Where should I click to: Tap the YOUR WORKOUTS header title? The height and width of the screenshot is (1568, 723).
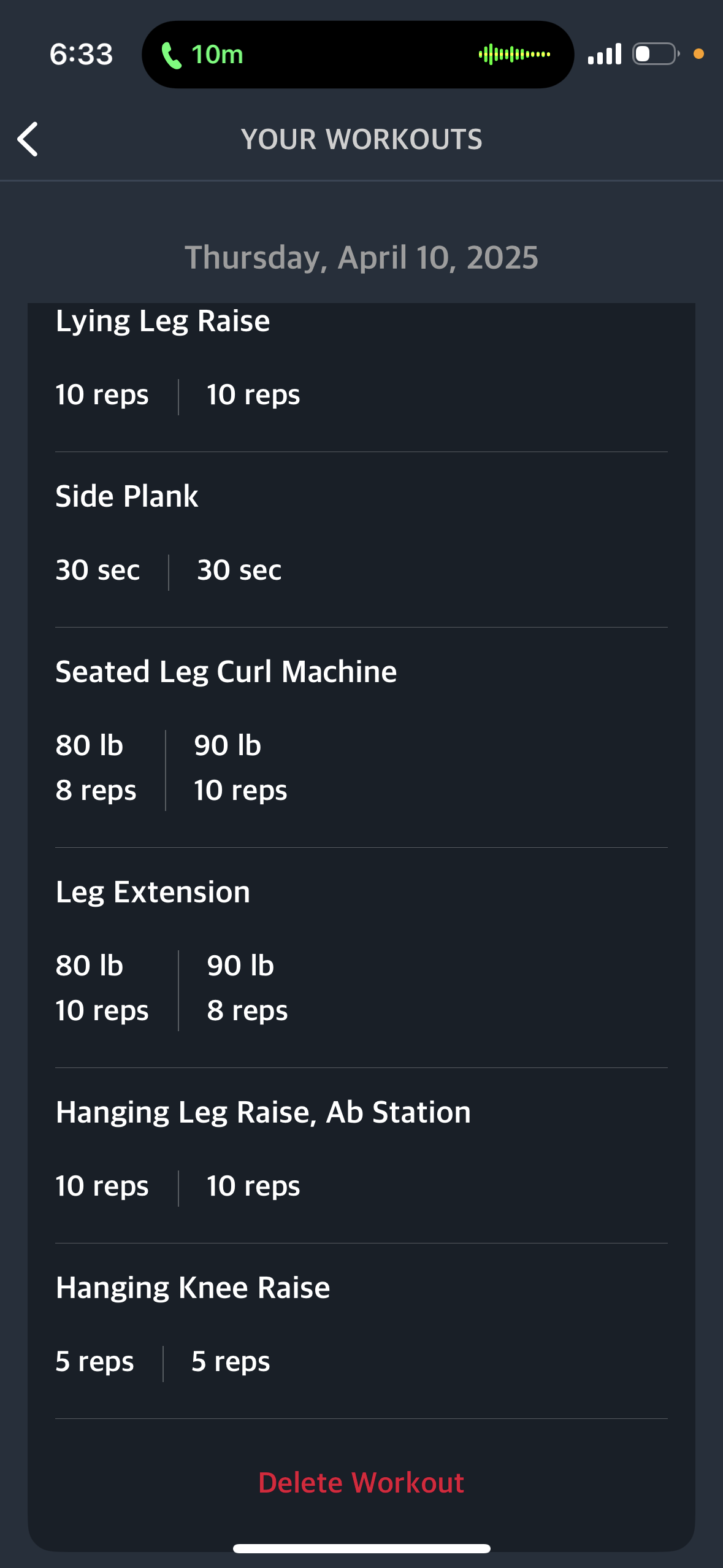click(x=361, y=139)
